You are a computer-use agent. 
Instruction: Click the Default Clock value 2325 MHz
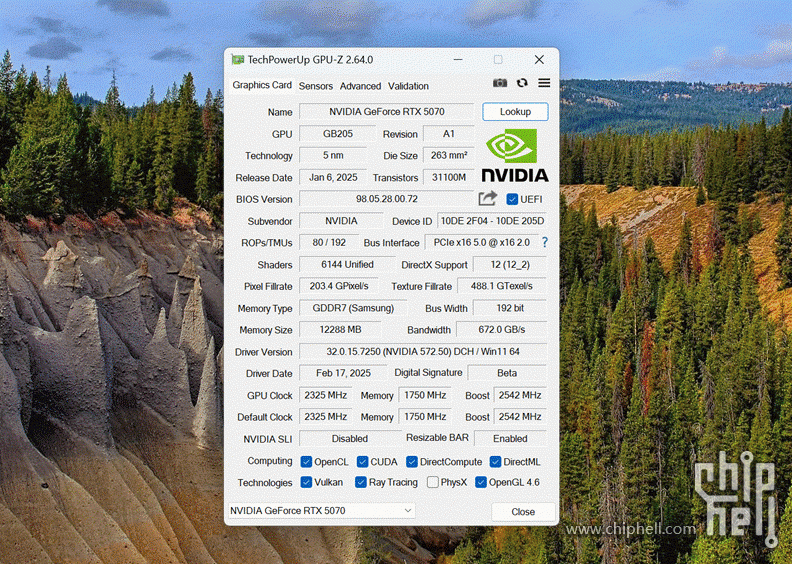[325, 417]
